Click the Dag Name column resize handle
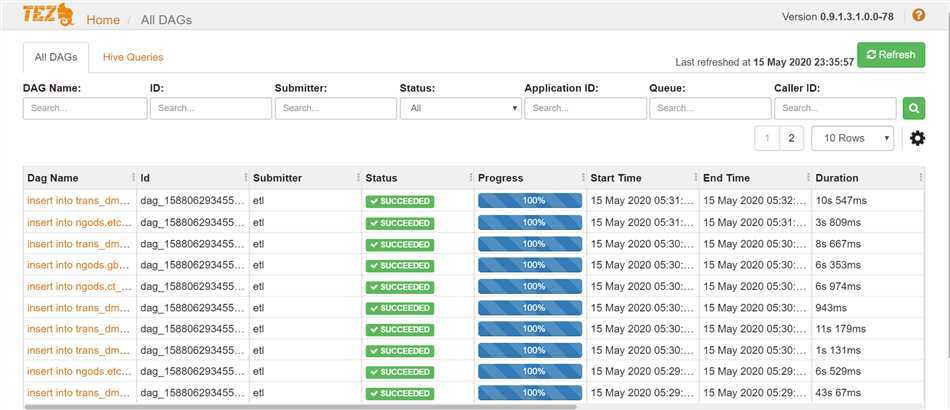This screenshot has width=950, height=410. click(134, 178)
